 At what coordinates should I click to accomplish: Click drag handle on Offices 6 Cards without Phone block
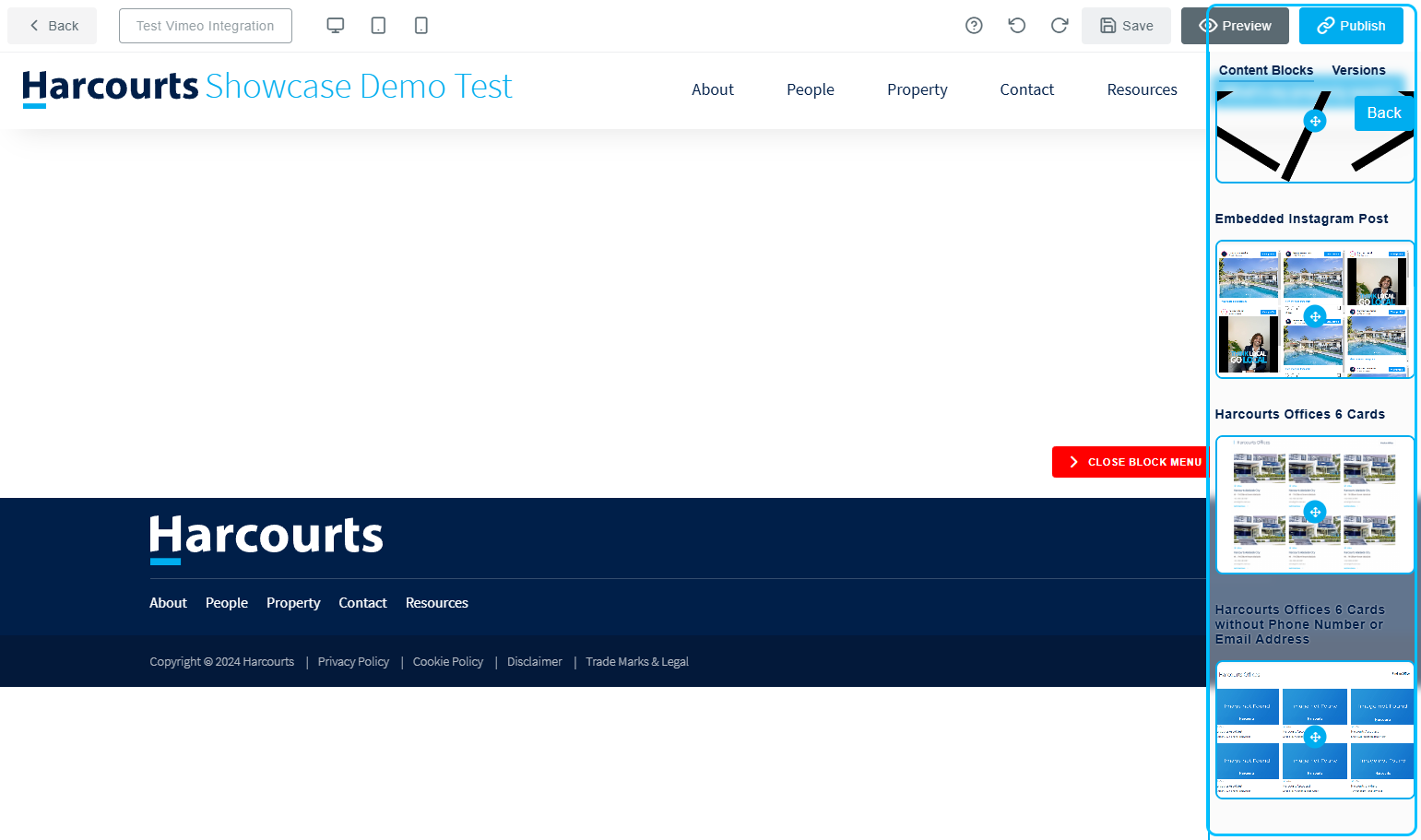click(1315, 737)
